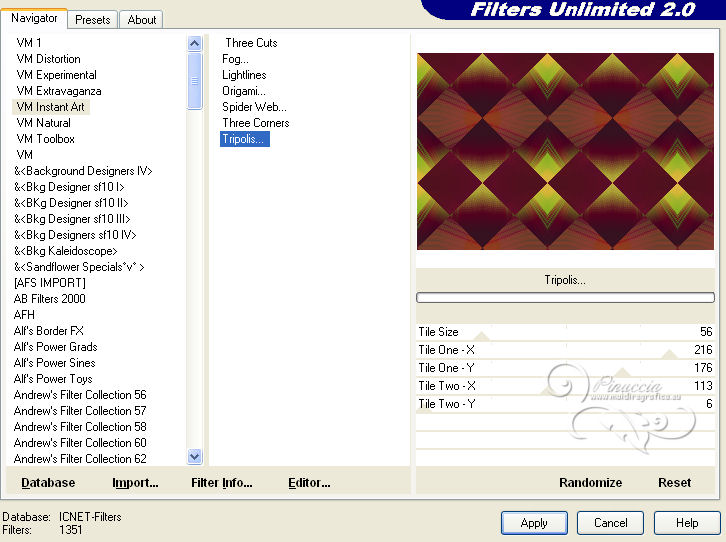The image size is (726, 542).
Task: Open the Editor... button
Action: click(309, 483)
